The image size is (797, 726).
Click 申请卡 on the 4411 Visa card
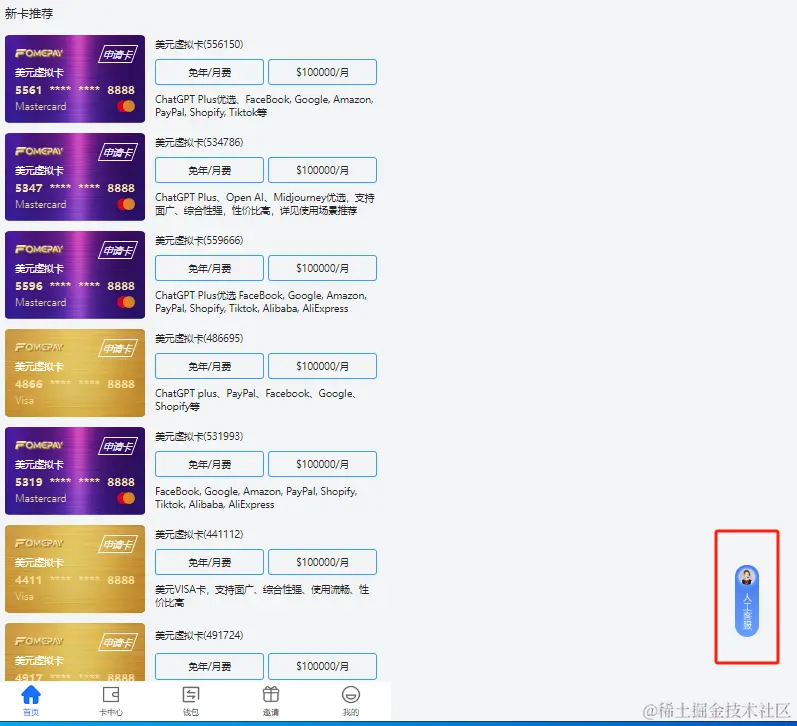pyautogui.click(x=118, y=544)
